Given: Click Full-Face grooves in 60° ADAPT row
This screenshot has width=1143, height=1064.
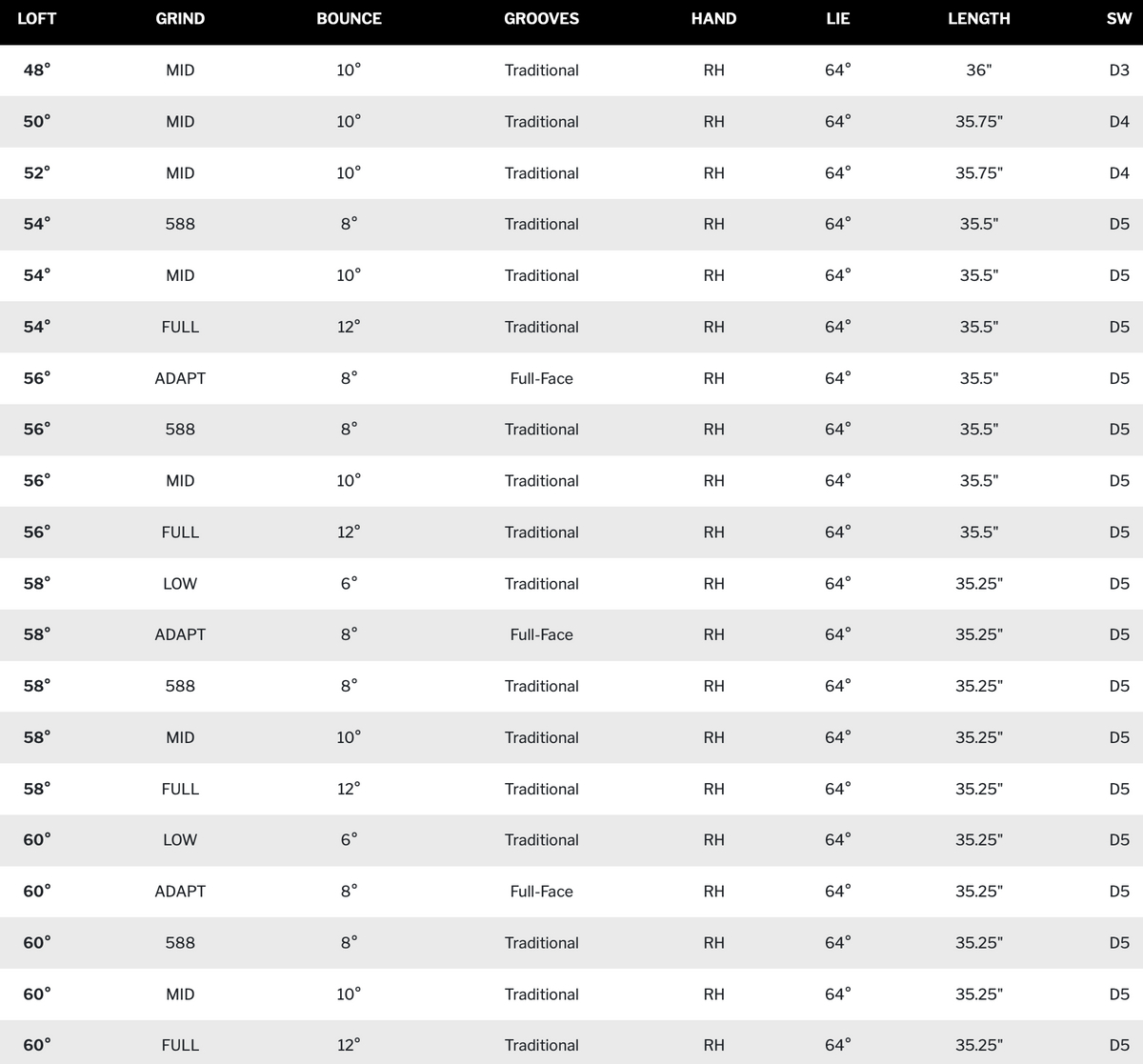Looking at the screenshot, I should [541, 892].
